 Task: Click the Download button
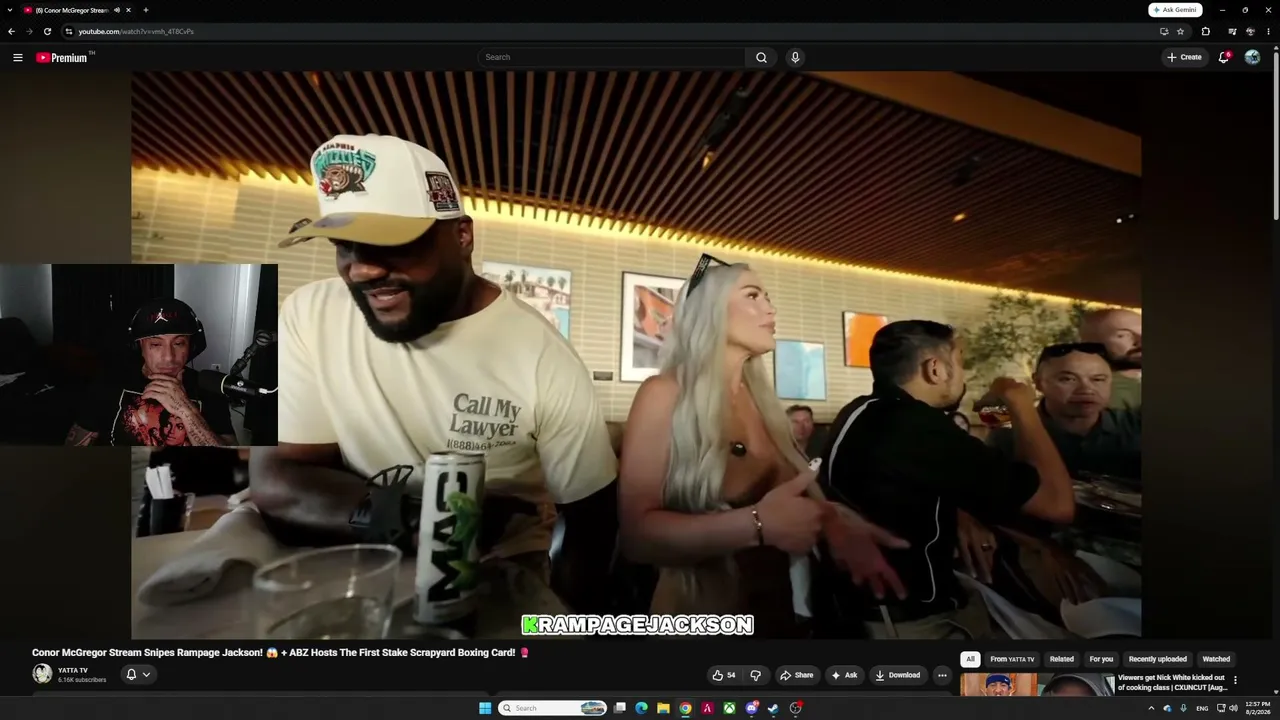[898, 675]
